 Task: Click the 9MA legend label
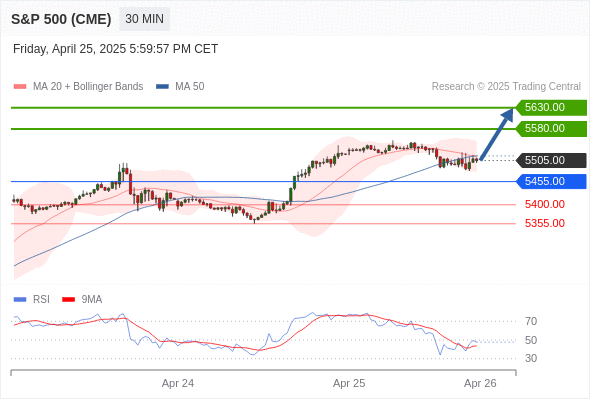(92, 300)
